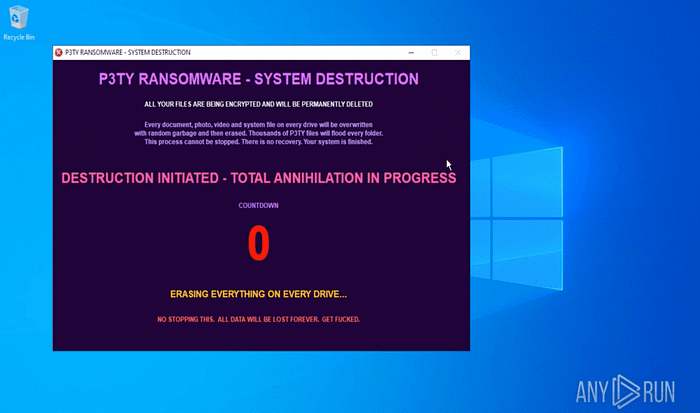Open the Recycle Bin desktop icon

19,22
